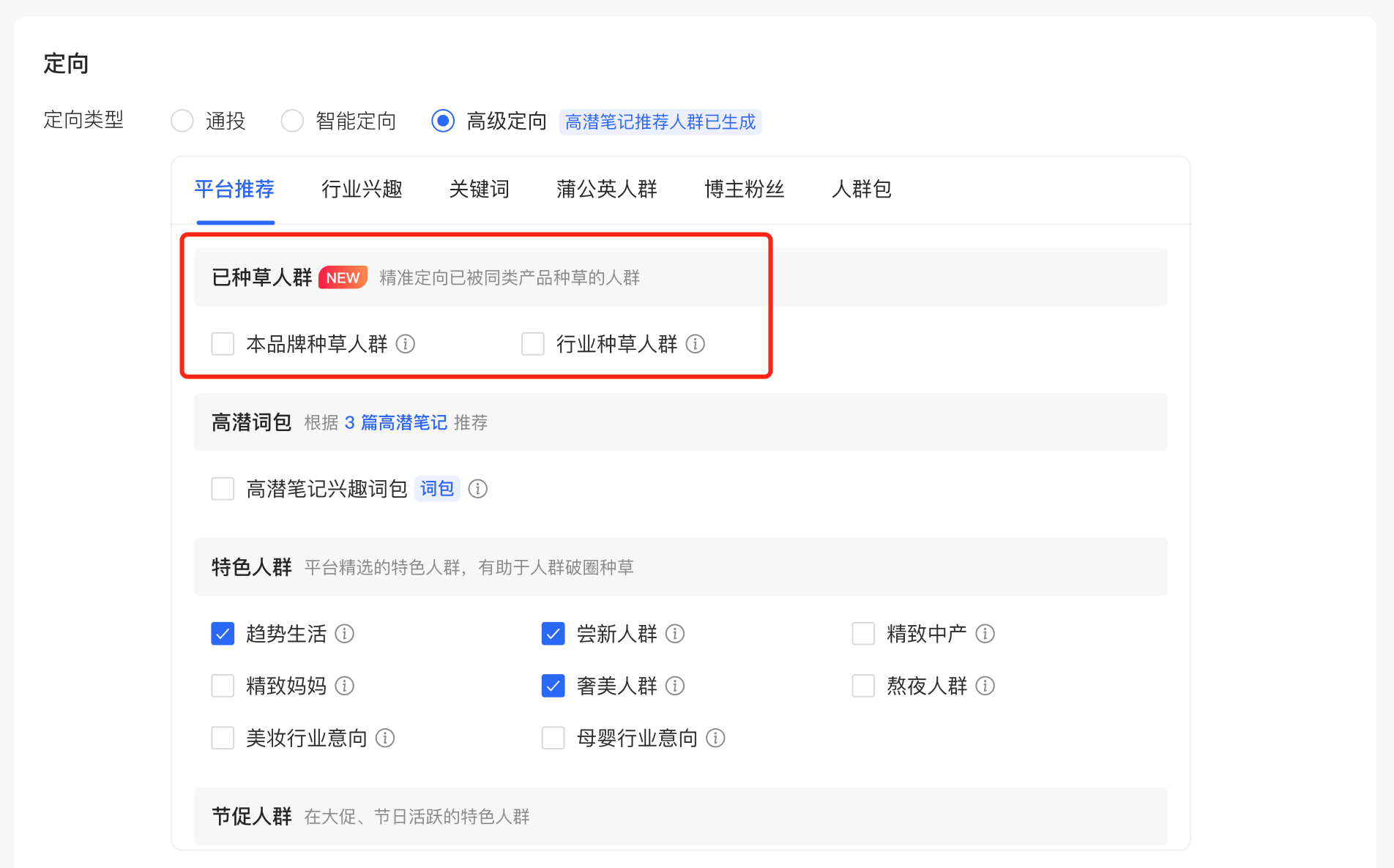Show info tooltip for 母婴行业意向

(716, 738)
